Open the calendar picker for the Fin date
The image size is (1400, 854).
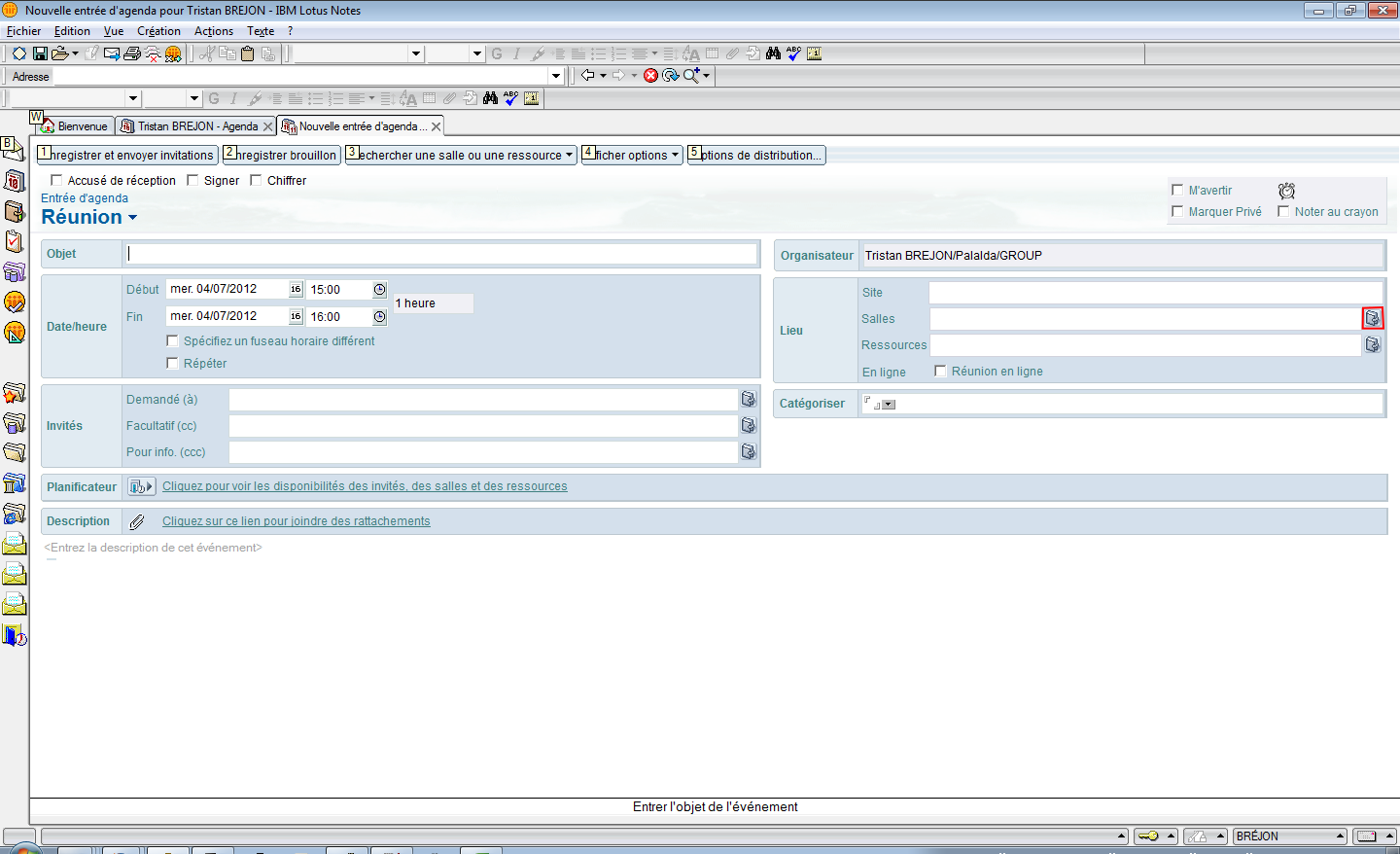[296, 316]
